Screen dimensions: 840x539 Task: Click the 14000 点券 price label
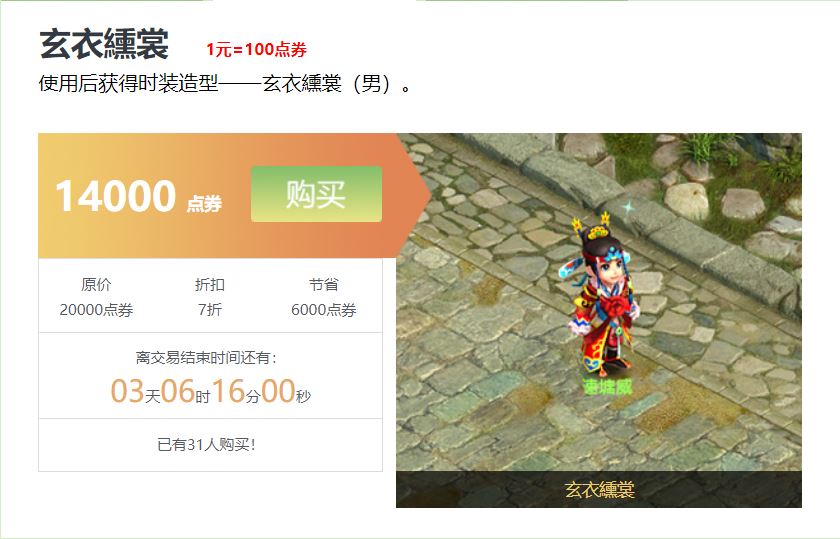(x=138, y=196)
